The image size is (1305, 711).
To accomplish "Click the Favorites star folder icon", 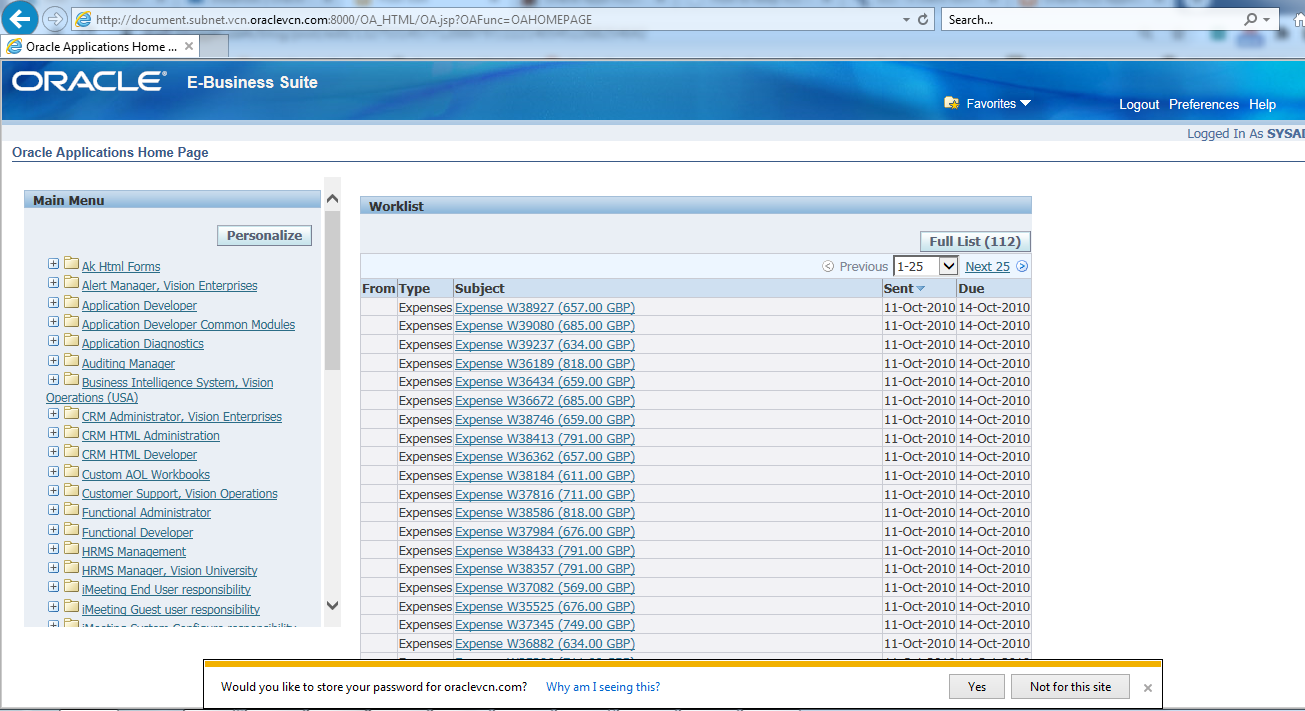I will pos(951,103).
